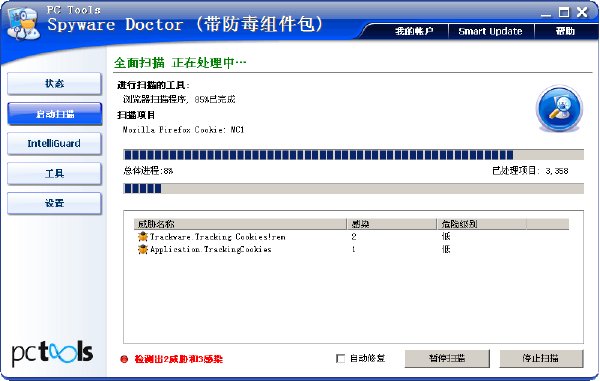The height and width of the screenshot is (381, 600).
Task: Click the Mozilla Firefox Cookie scan item text
Action: [x=183, y=130]
